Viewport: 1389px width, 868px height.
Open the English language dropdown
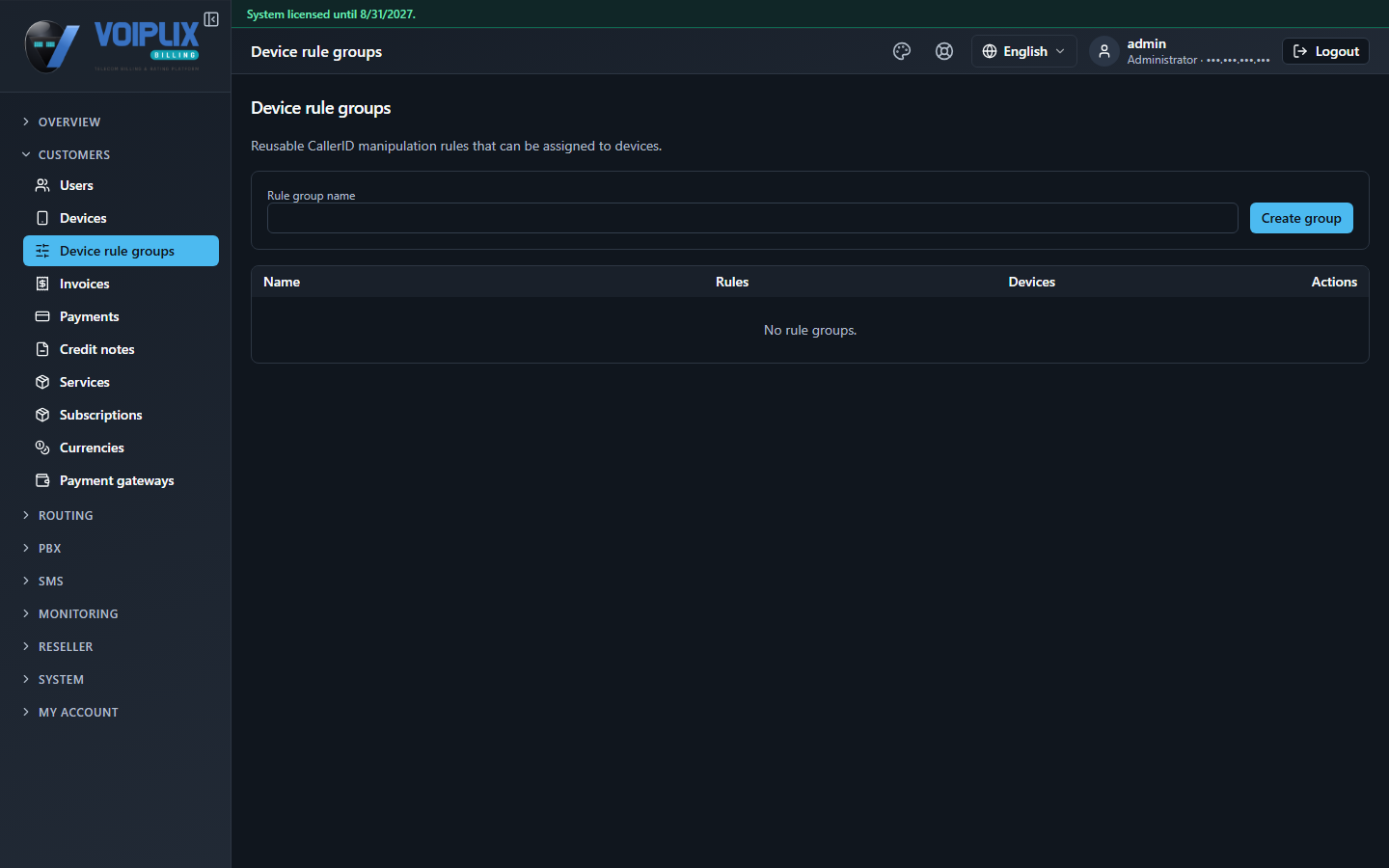tap(1023, 51)
